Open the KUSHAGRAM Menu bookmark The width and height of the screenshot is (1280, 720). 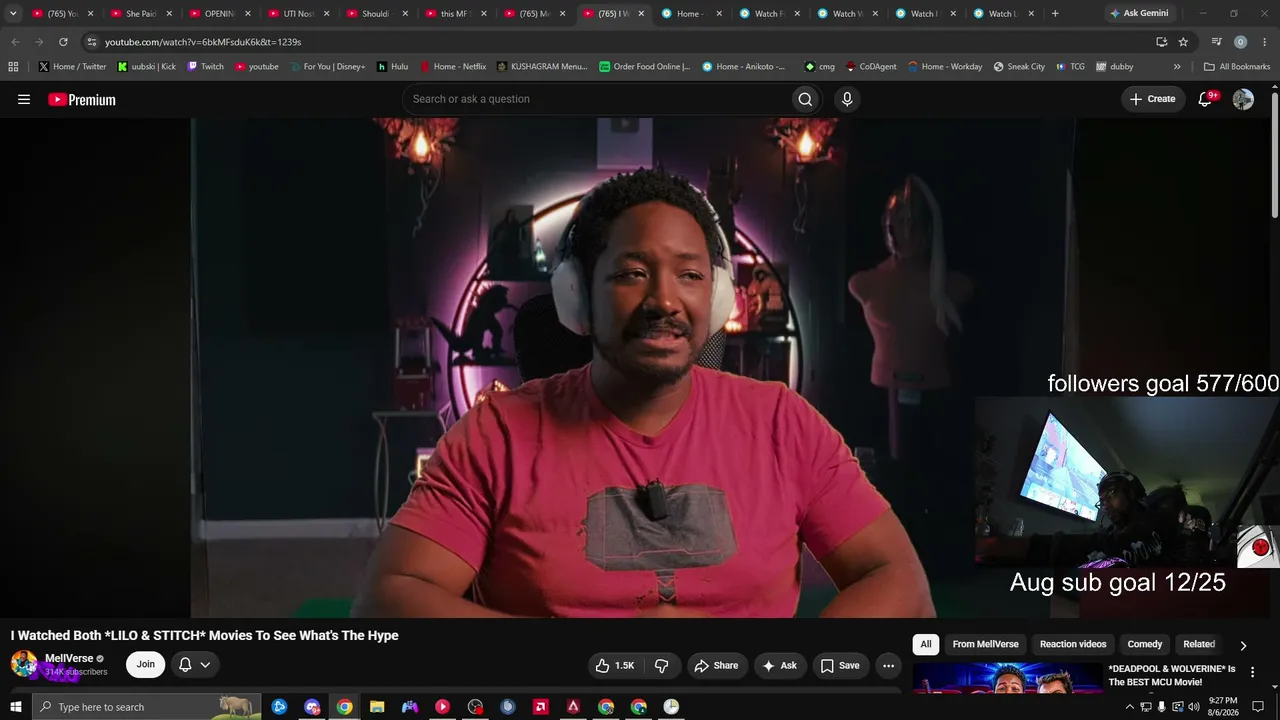(541, 66)
